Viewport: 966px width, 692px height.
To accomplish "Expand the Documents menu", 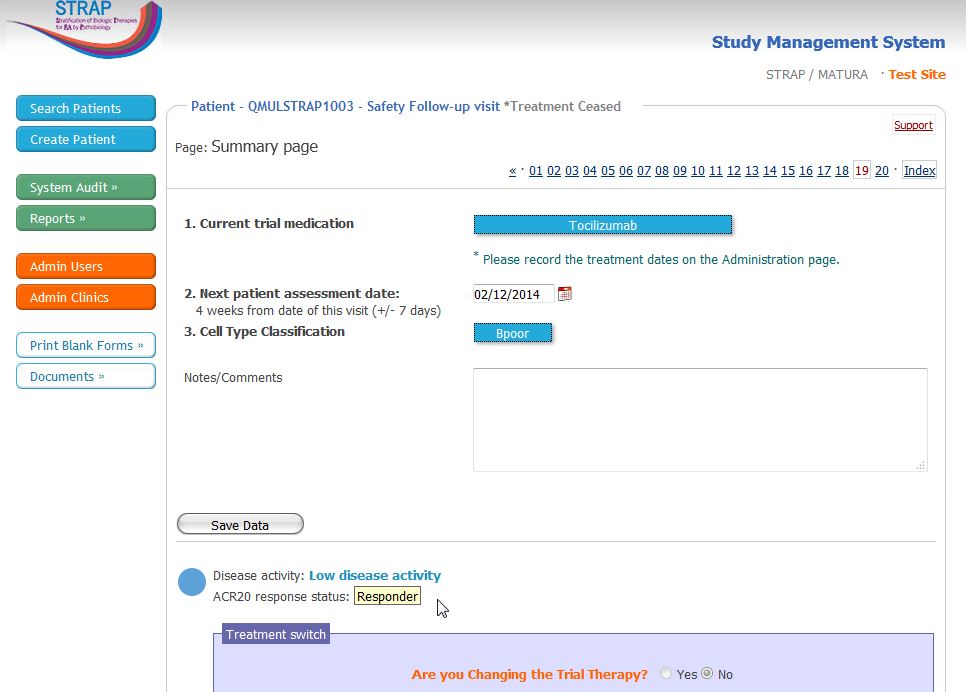I will pos(86,376).
